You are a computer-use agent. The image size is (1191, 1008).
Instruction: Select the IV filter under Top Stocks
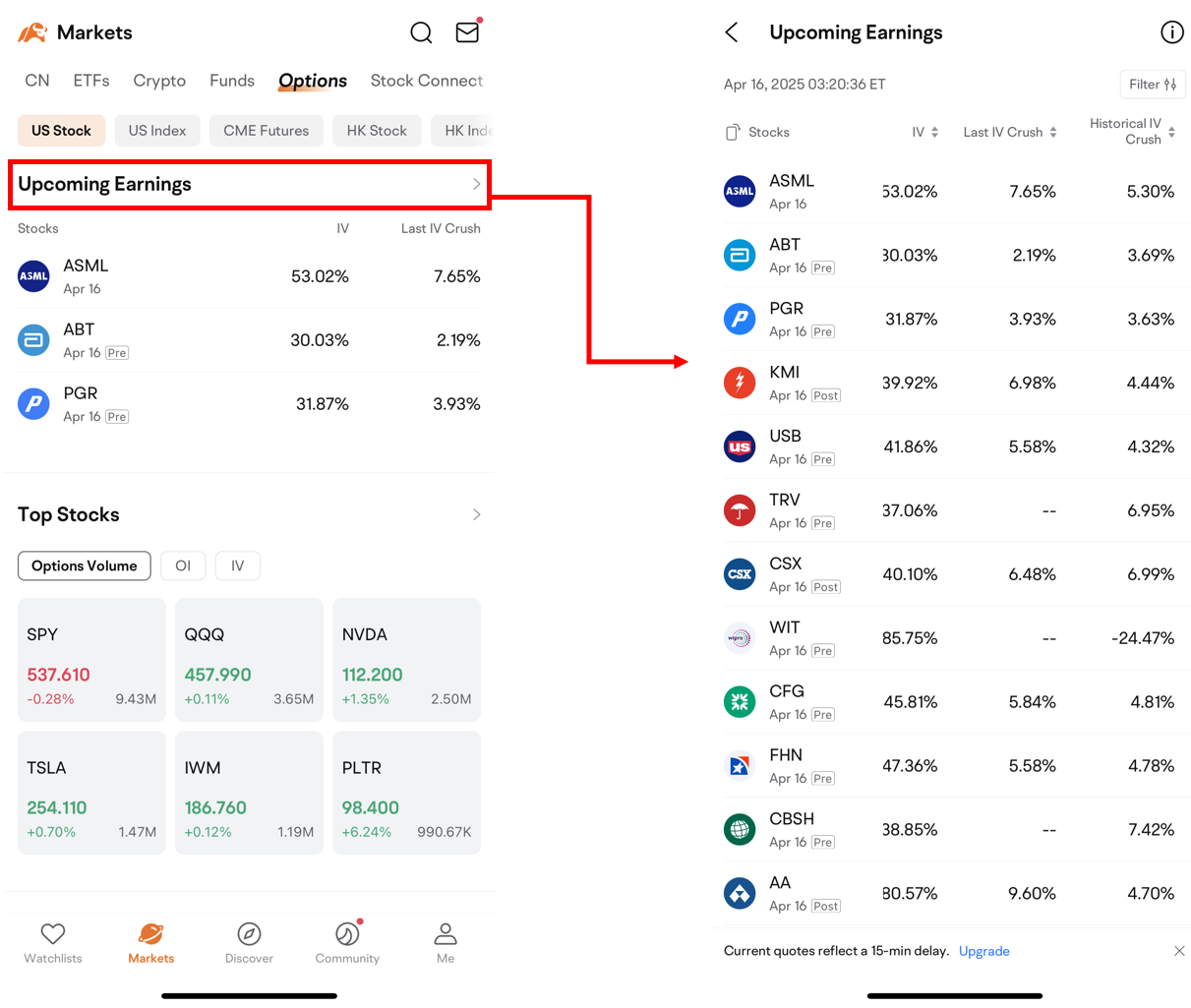click(x=237, y=565)
